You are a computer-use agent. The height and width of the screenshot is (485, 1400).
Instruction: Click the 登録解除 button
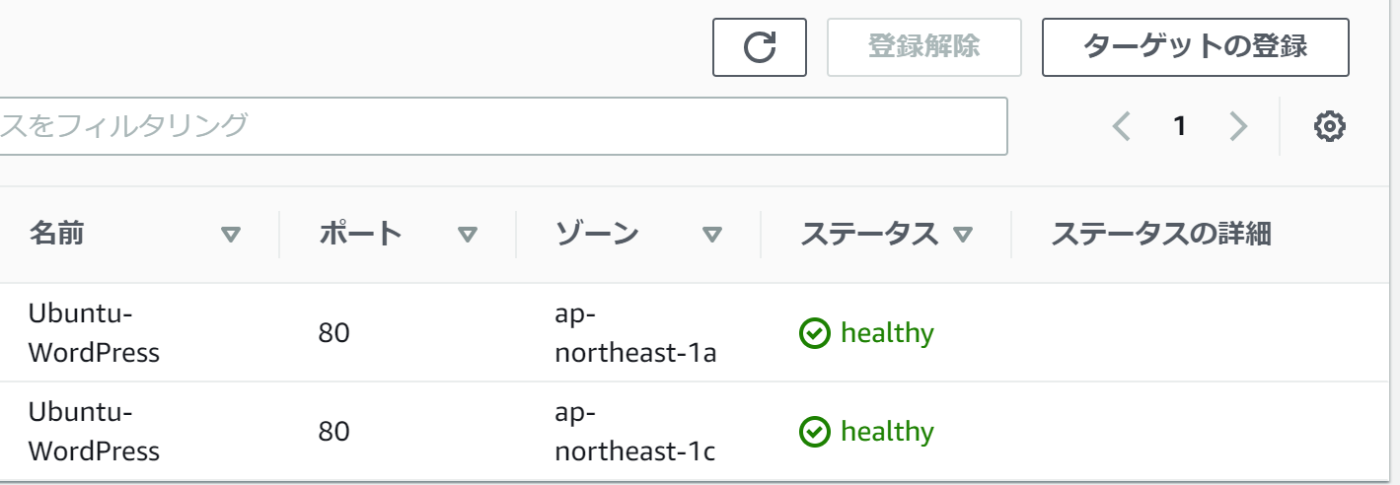(x=923, y=47)
